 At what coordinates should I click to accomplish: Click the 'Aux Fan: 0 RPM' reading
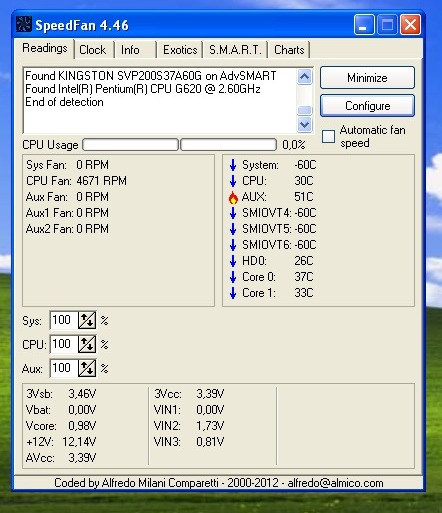coord(67,197)
